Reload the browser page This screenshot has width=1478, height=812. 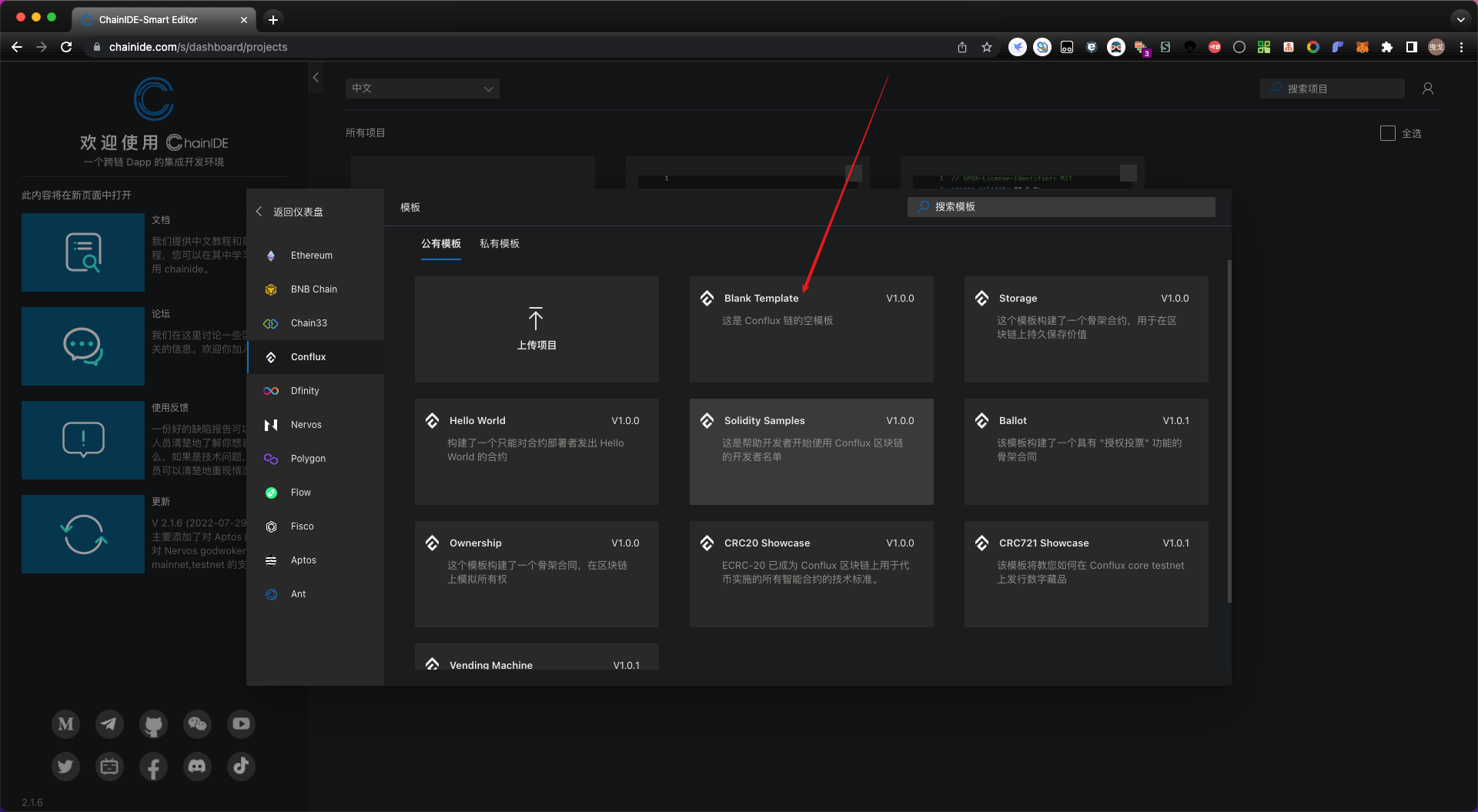(66, 47)
